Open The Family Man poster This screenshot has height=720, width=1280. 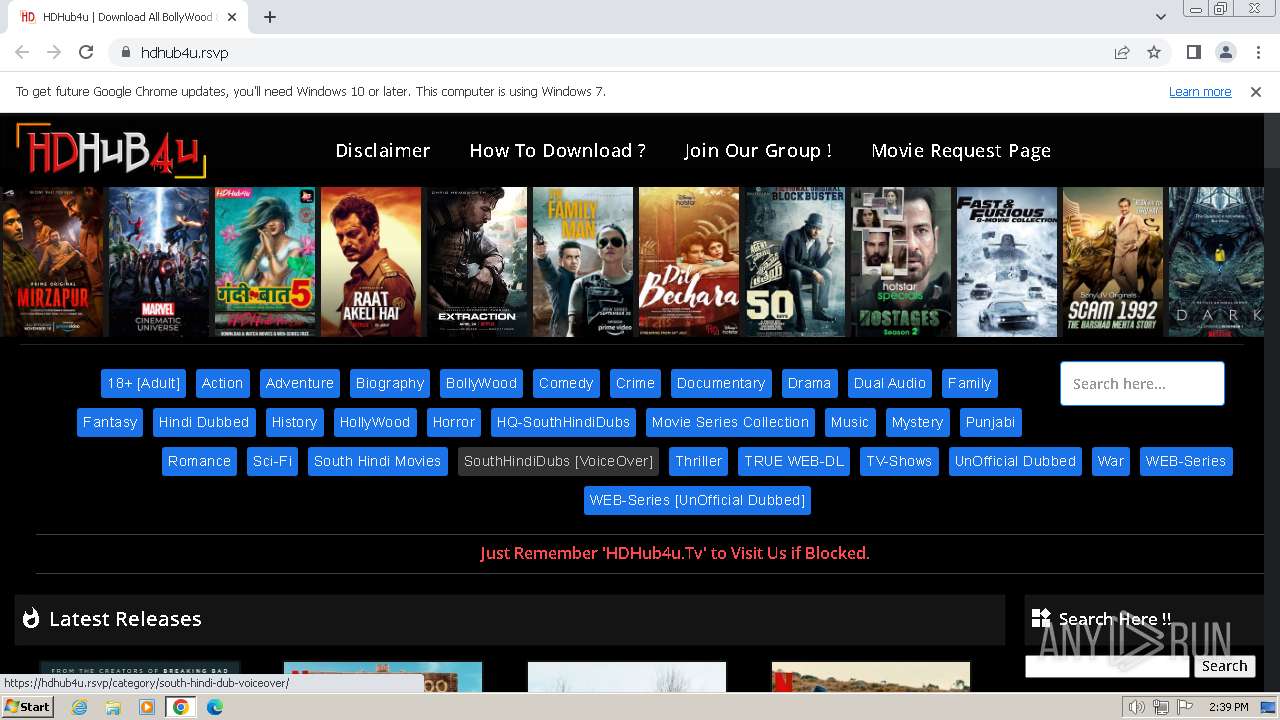[x=582, y=262]
